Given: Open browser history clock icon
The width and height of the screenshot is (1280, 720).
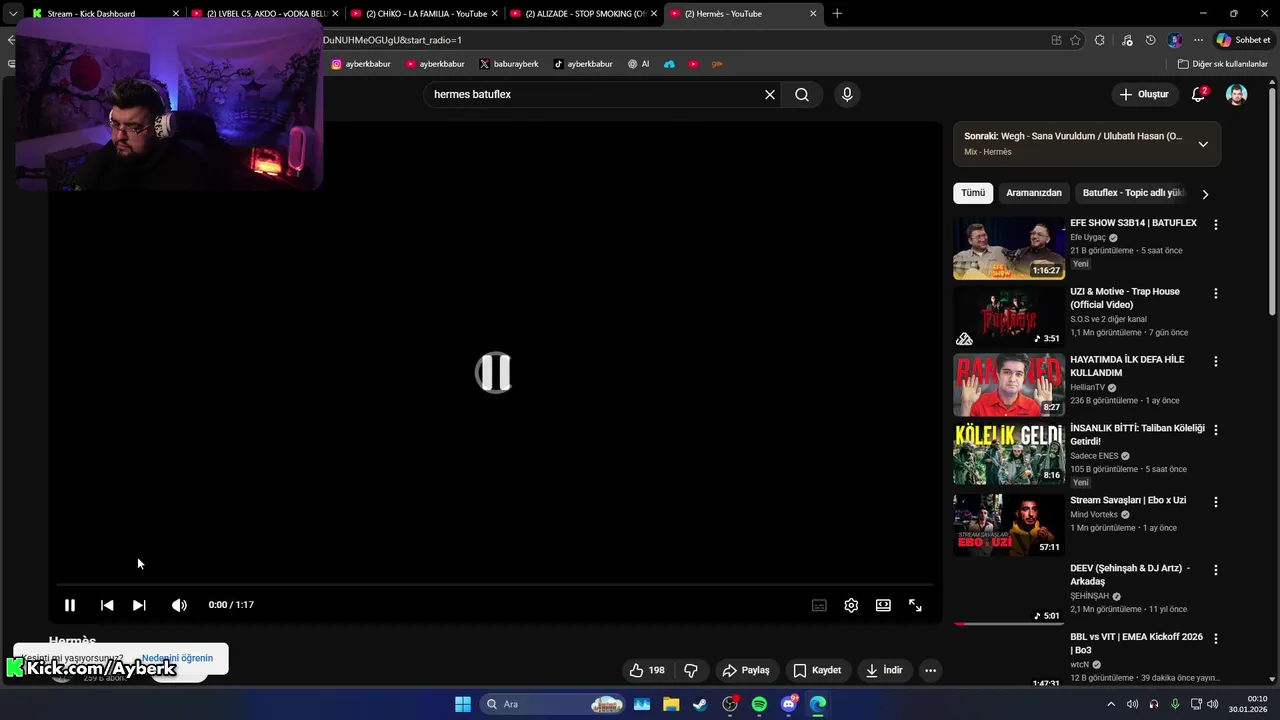Looking at the screenshot, I should point(1151,40).
